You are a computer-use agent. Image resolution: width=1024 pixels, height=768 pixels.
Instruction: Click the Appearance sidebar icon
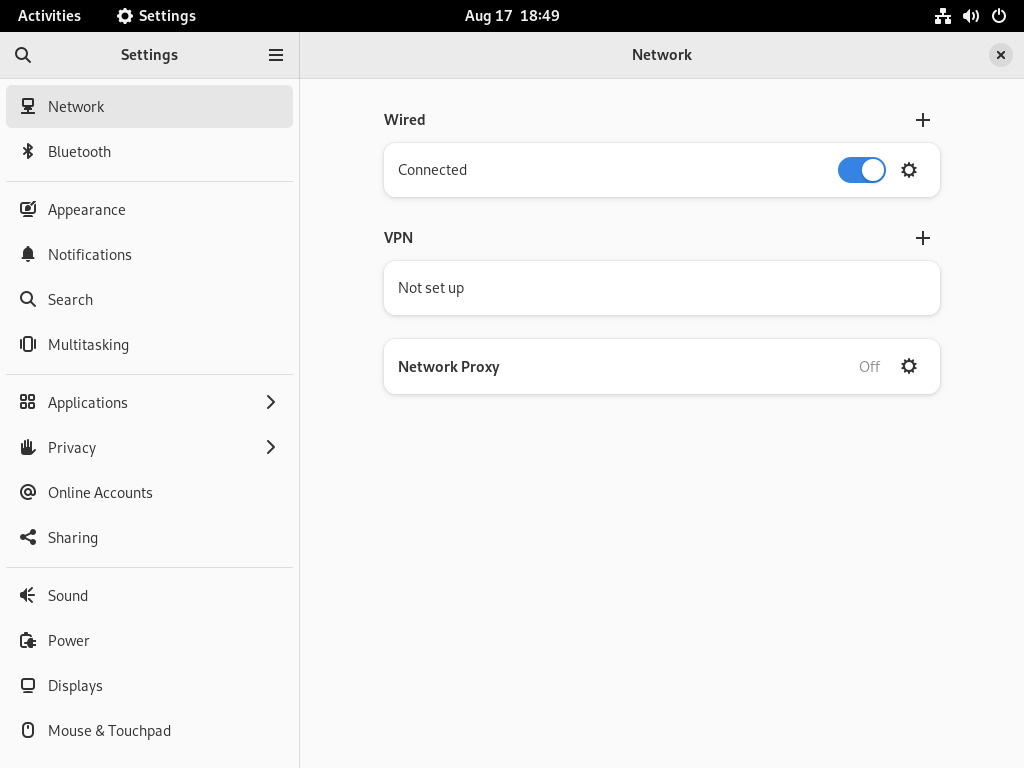coord(27,209)
